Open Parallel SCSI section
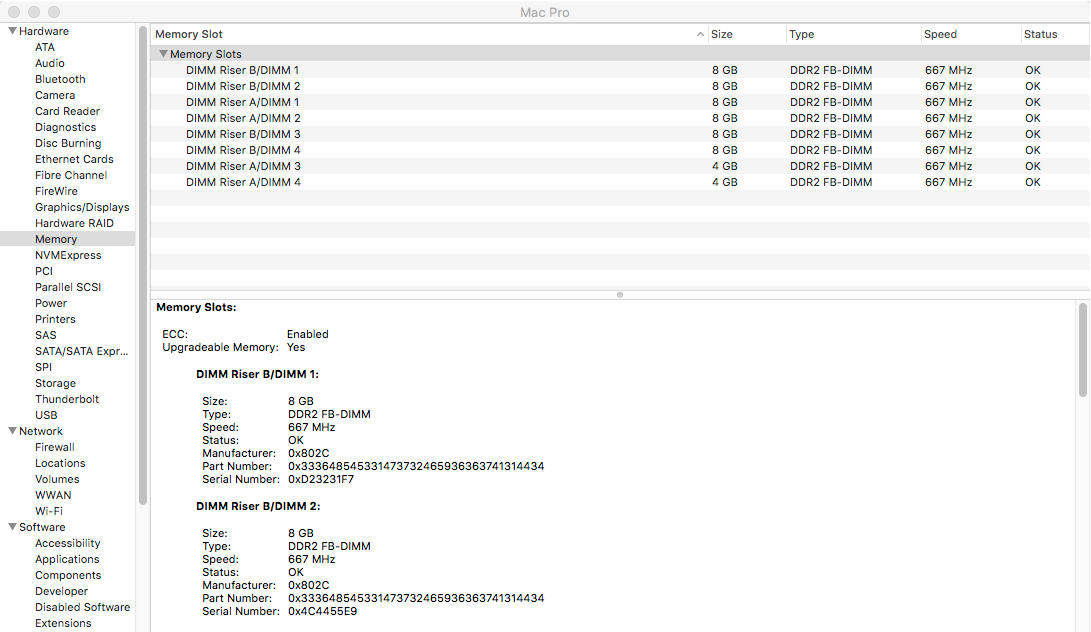 pyautogui.click(x=68, y=287)
